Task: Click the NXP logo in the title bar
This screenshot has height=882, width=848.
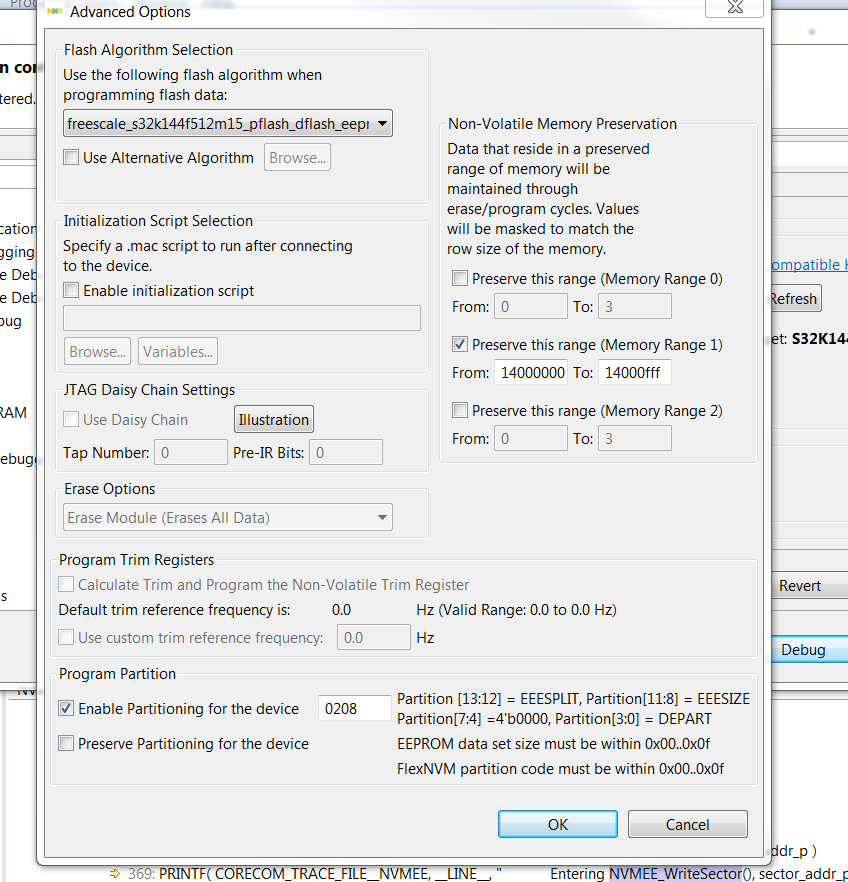Action: click(x=56, y=11)
